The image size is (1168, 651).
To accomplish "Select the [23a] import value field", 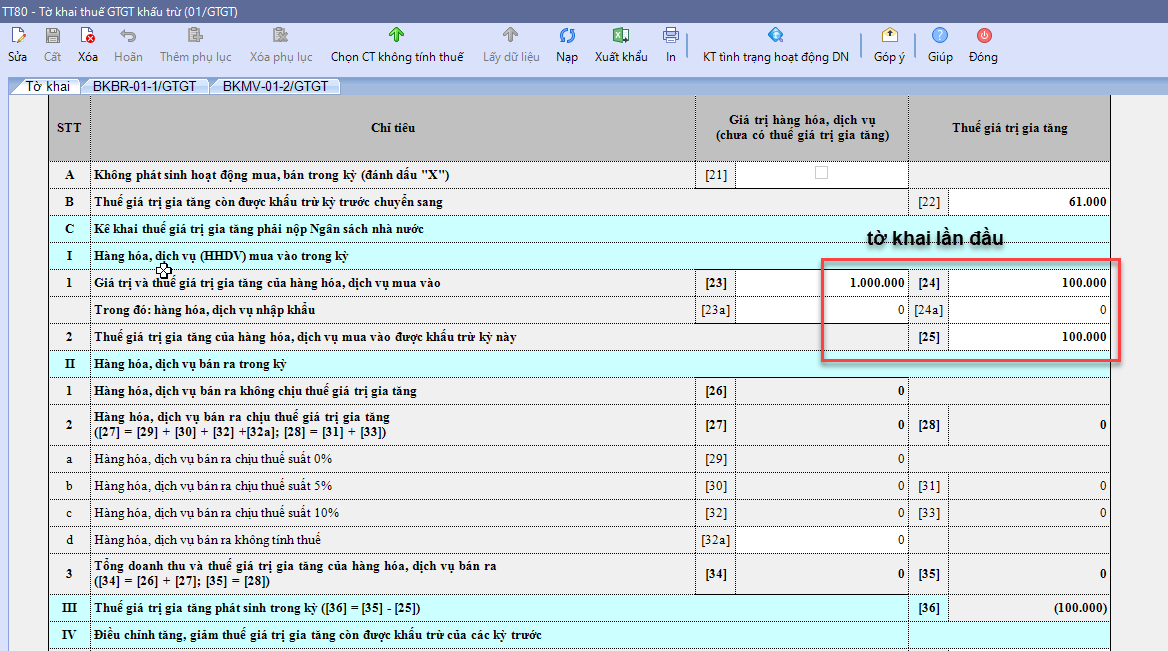I will pos(822,310).
